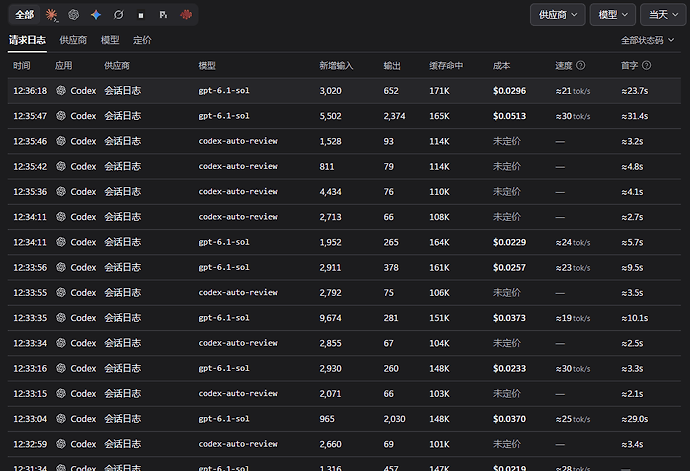Click the 新增输入 column header
The width and height of the screenshot is (690, 471).
[336, 66]
